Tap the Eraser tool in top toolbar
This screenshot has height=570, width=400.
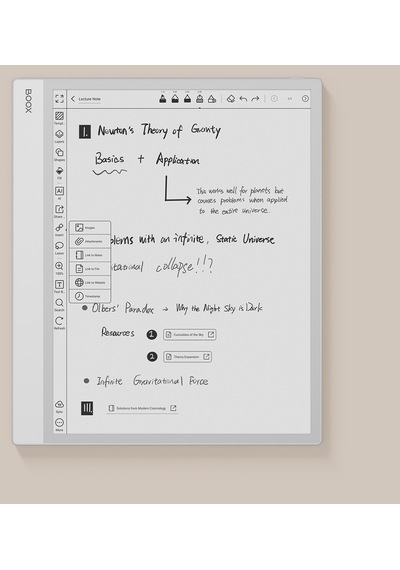tap(231, 99)
